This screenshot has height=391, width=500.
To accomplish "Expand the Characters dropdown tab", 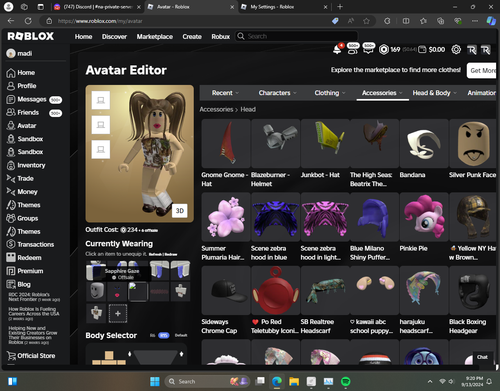I will [x=277, y=93].
